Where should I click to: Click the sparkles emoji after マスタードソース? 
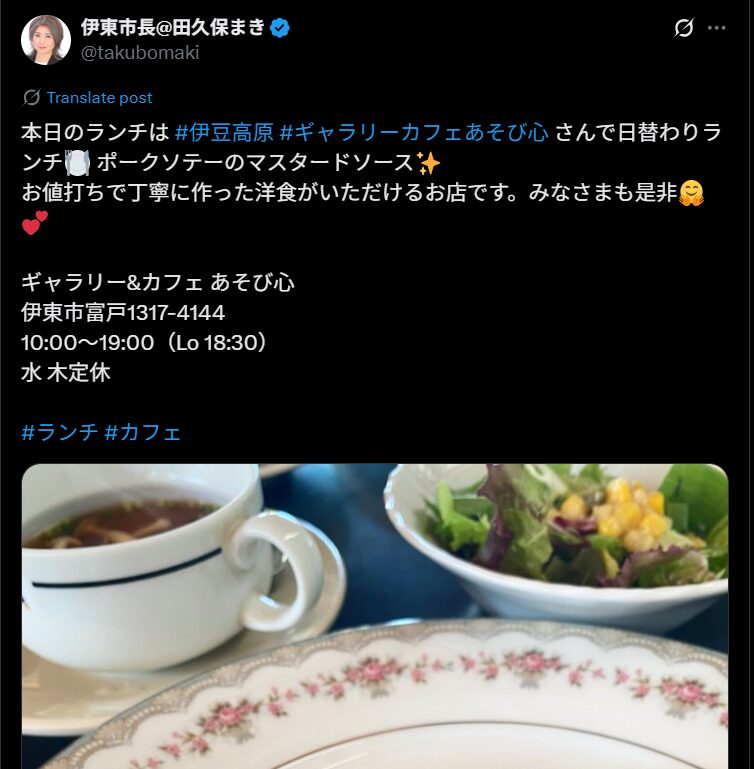(428, 163)
